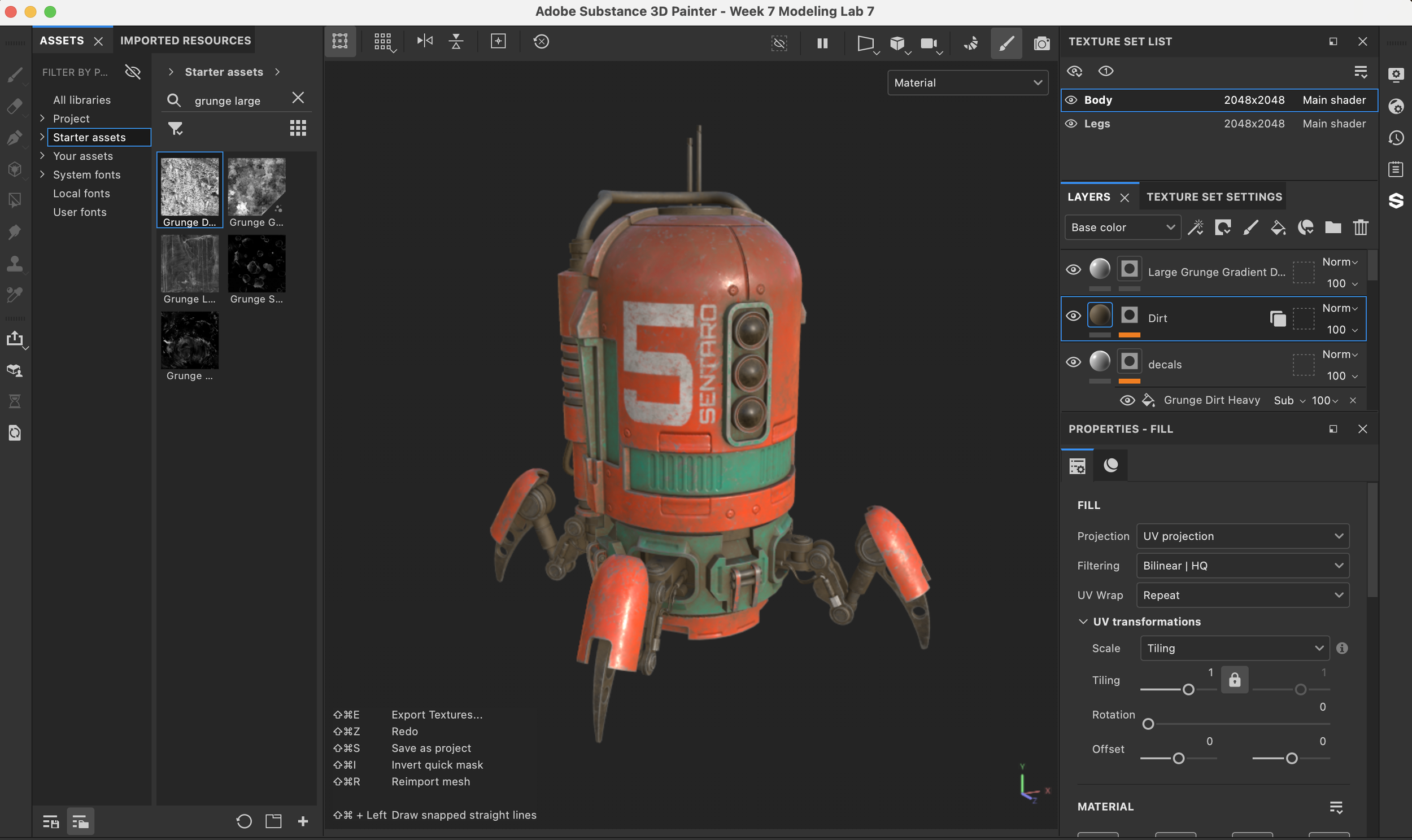This screenshot has height=840, width=1412.
Task: Select the Starter assets library
Action: coord(89,137)
